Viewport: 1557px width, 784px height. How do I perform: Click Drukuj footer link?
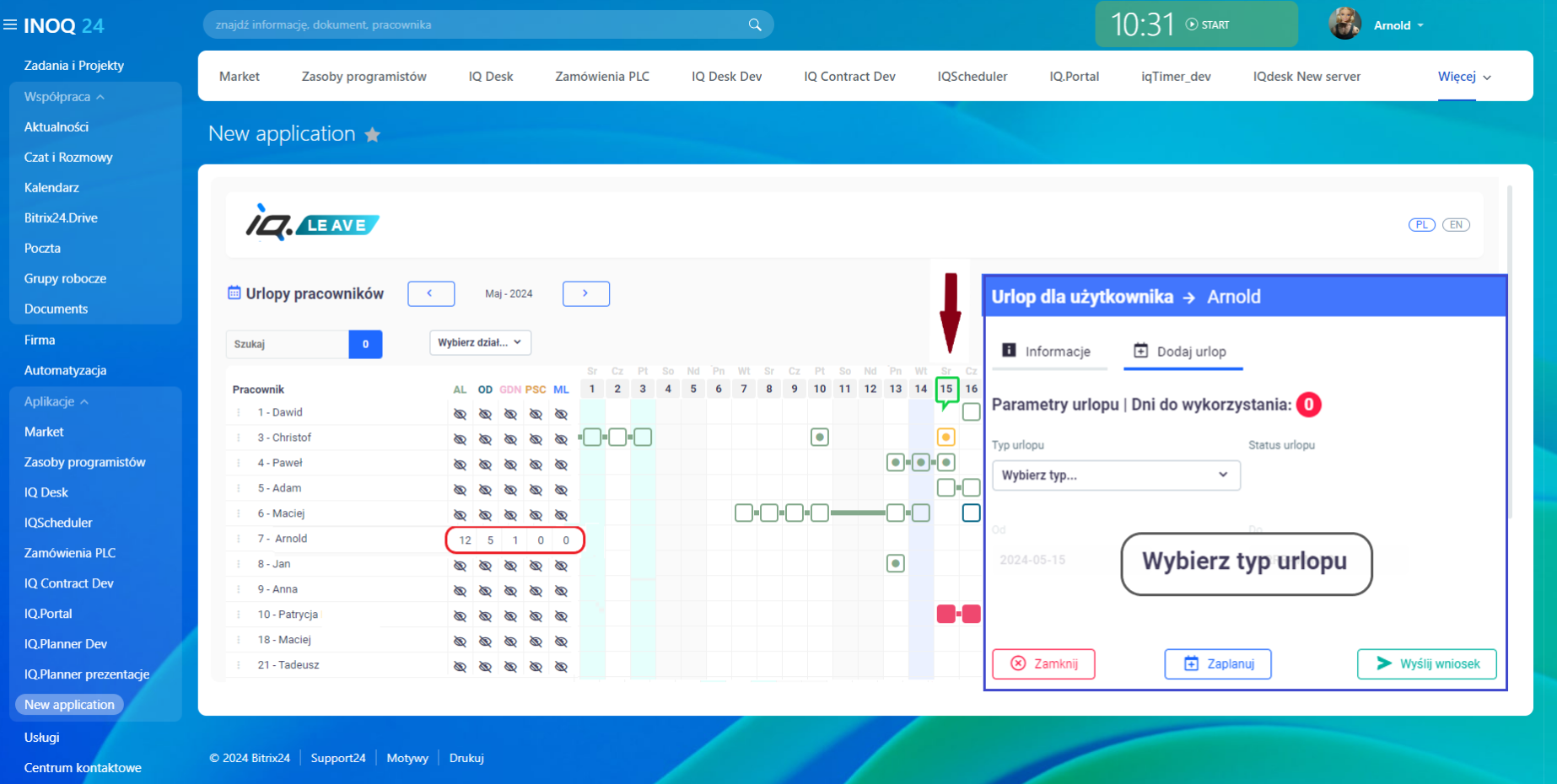(x=466, y=758)
